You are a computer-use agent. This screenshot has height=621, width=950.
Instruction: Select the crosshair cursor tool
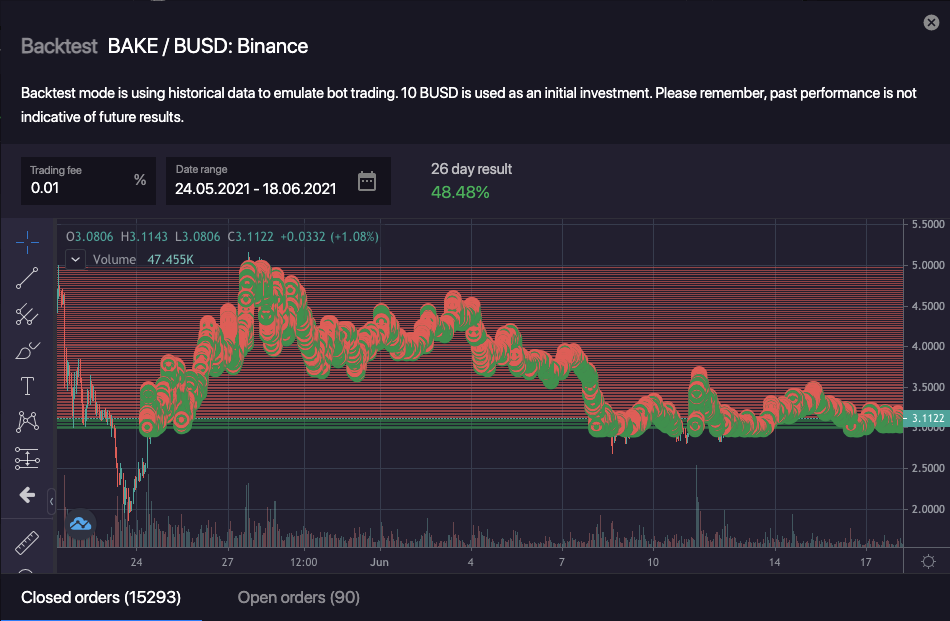coord(27,241)
